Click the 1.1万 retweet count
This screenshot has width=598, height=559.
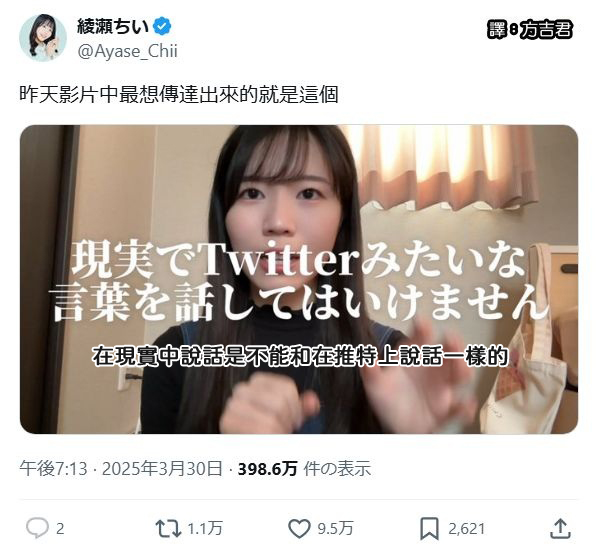205,528
